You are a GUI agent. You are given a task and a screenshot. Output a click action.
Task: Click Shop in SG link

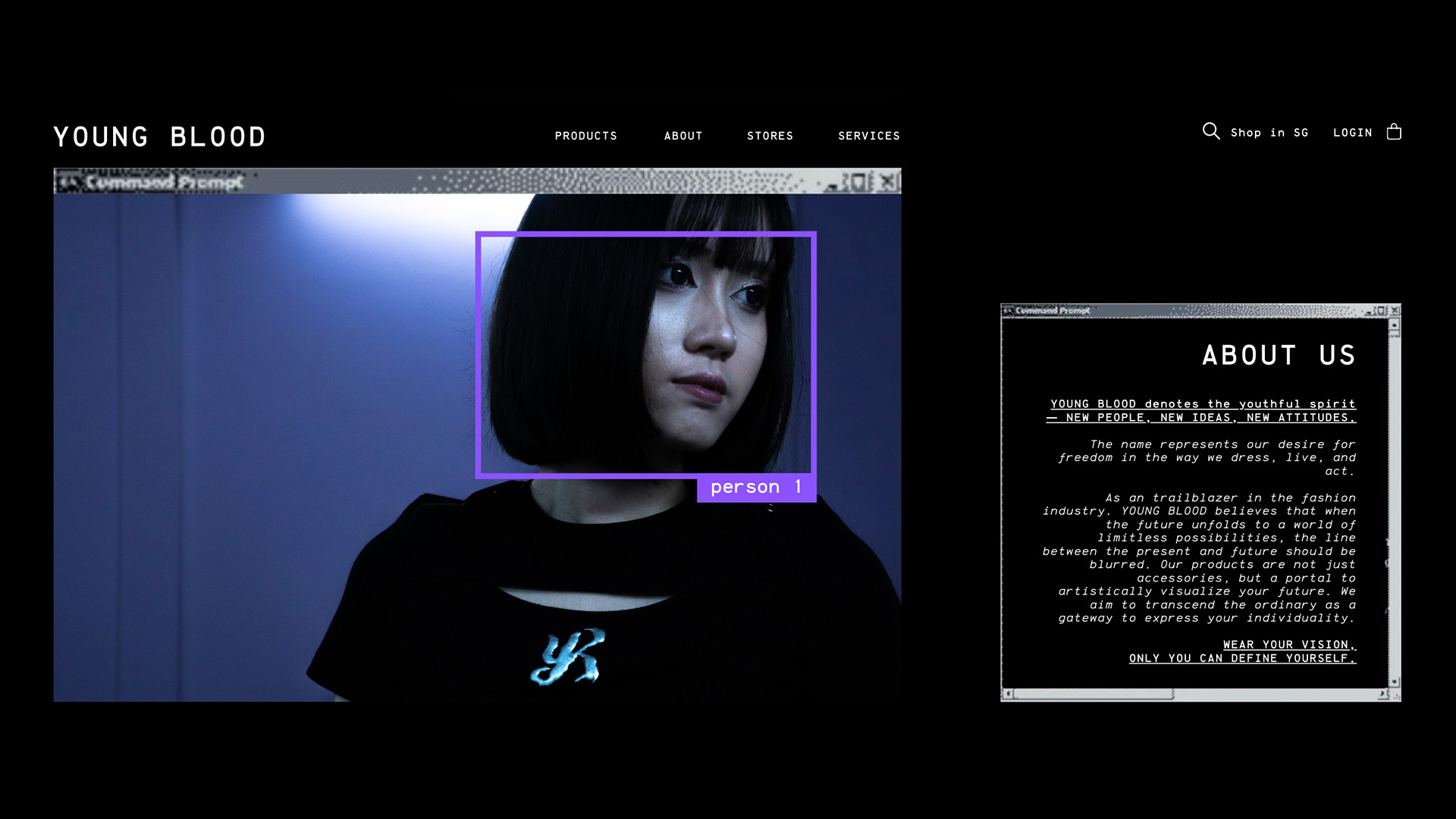click(1269, 133)
